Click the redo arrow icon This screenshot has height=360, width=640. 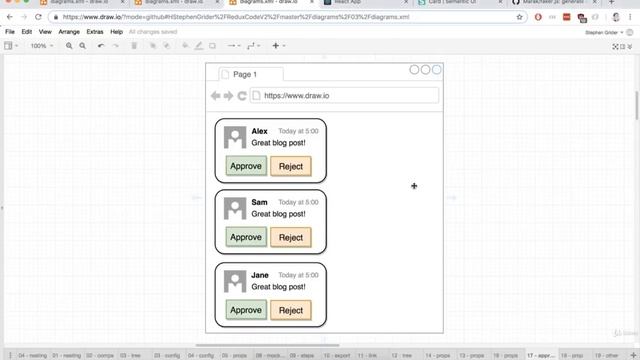point(116,46)
